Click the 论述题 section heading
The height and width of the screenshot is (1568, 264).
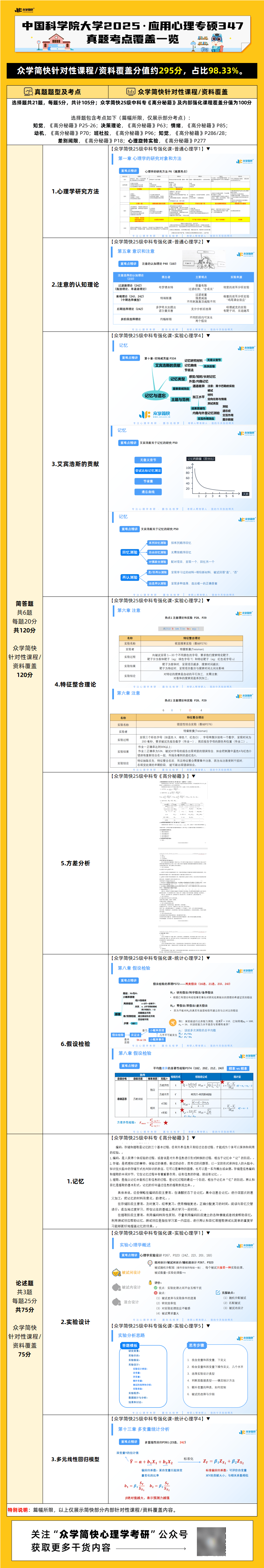coord(25,1283)
